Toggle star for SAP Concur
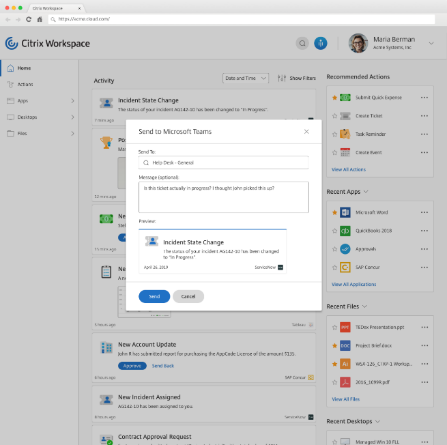The image size is (447, 445). pos(335,267)
